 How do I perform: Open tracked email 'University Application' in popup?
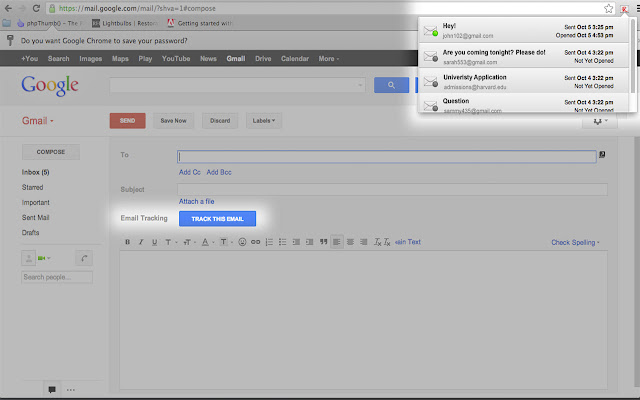tap(524, 81)
